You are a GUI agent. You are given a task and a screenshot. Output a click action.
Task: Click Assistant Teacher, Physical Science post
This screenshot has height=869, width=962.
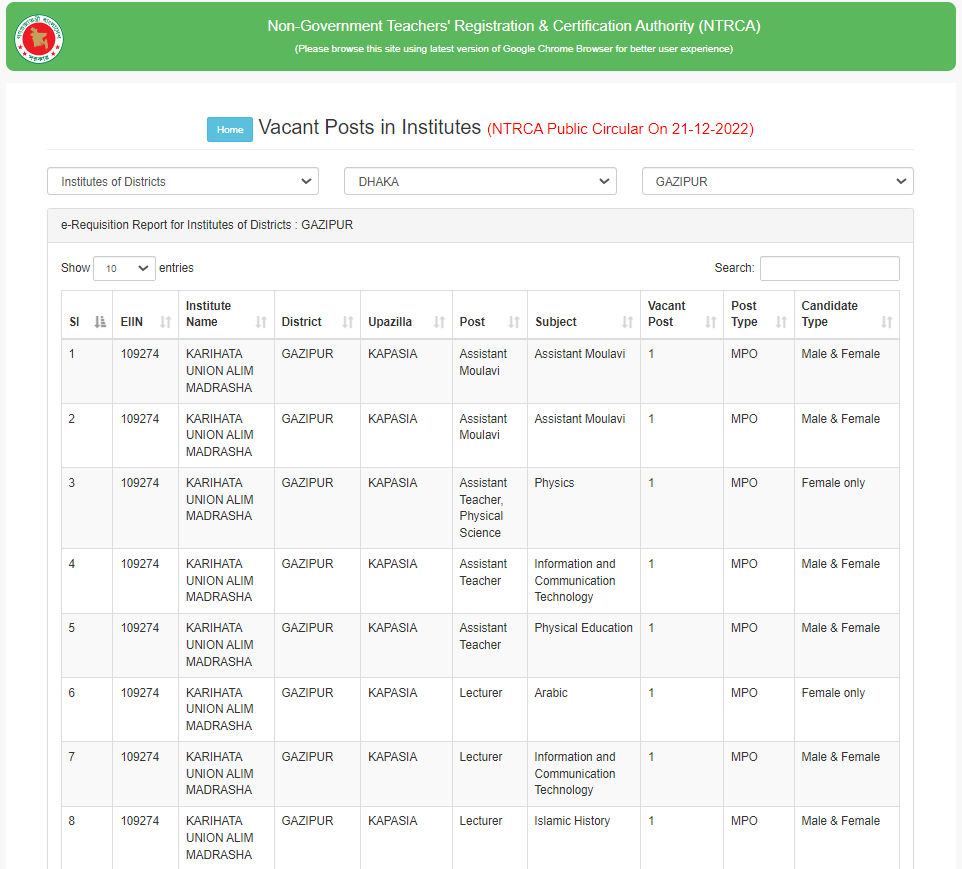(x=483, y=508)
